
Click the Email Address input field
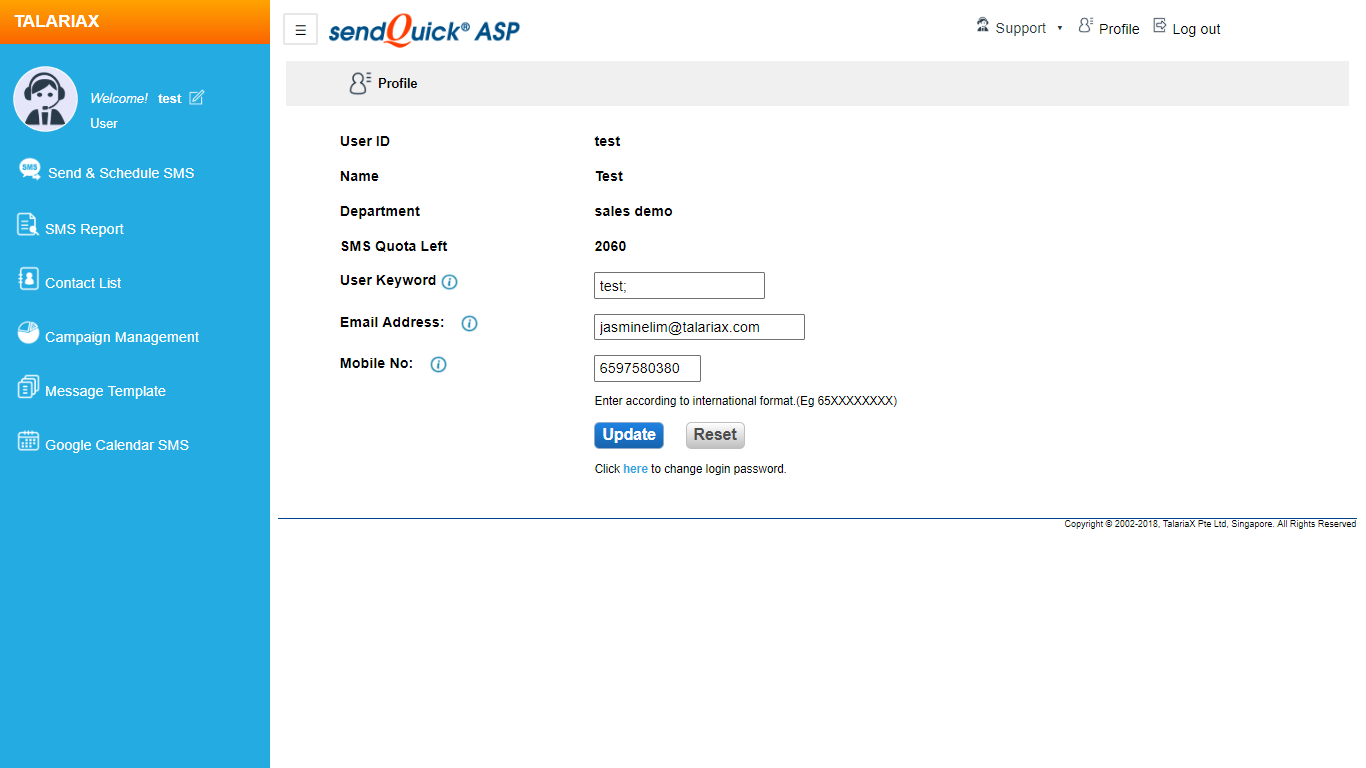[699, 327]
